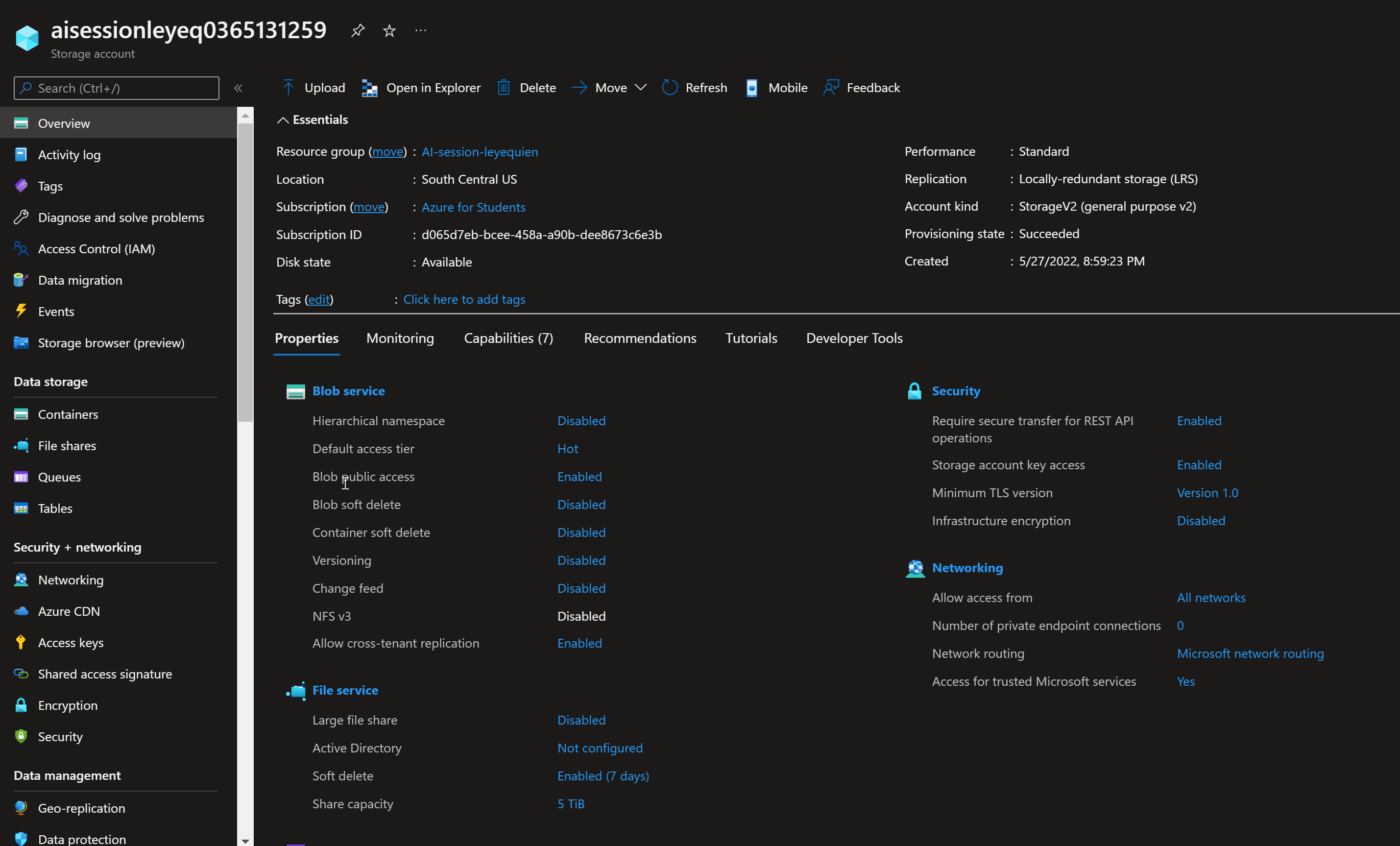The image size is (1400, 846).
Task: Switch to the Monitoring tab
Action: [400, 338]
